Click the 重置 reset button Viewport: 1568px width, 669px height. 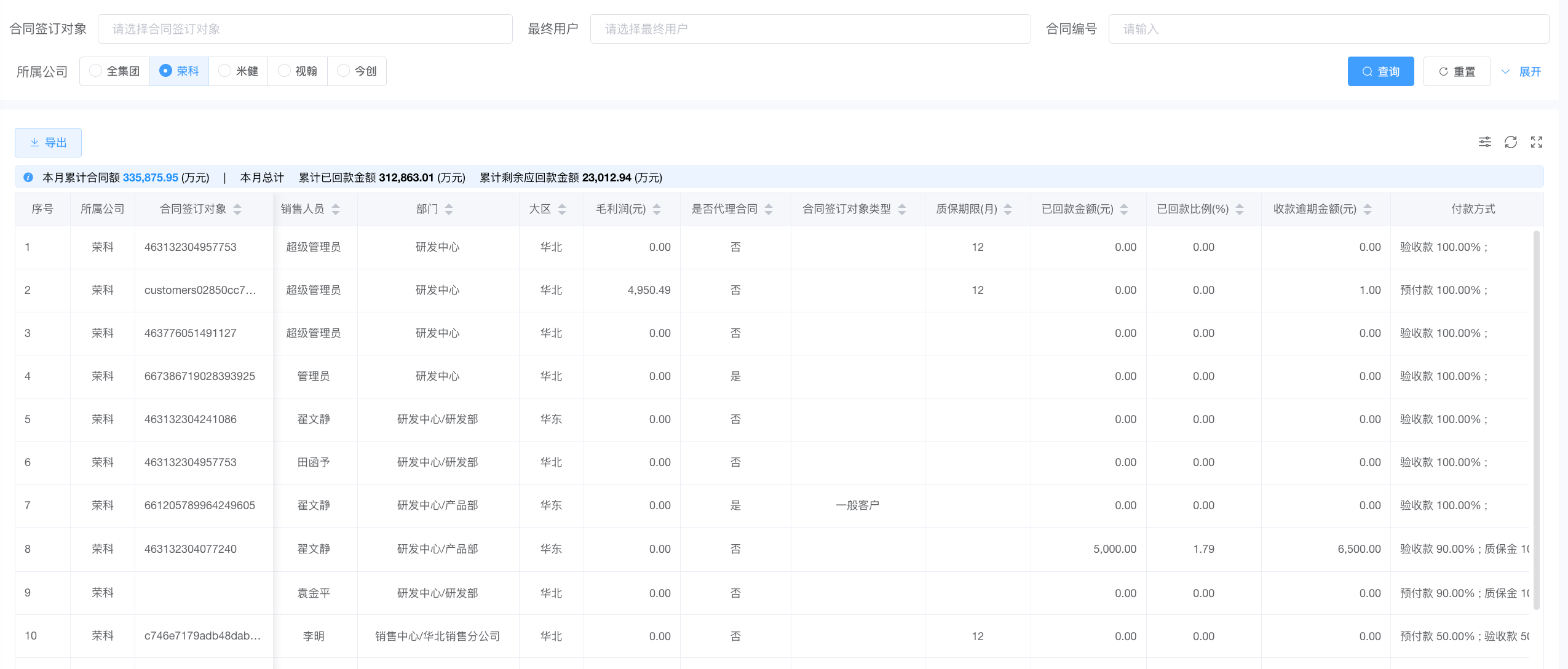point(1456,71)
